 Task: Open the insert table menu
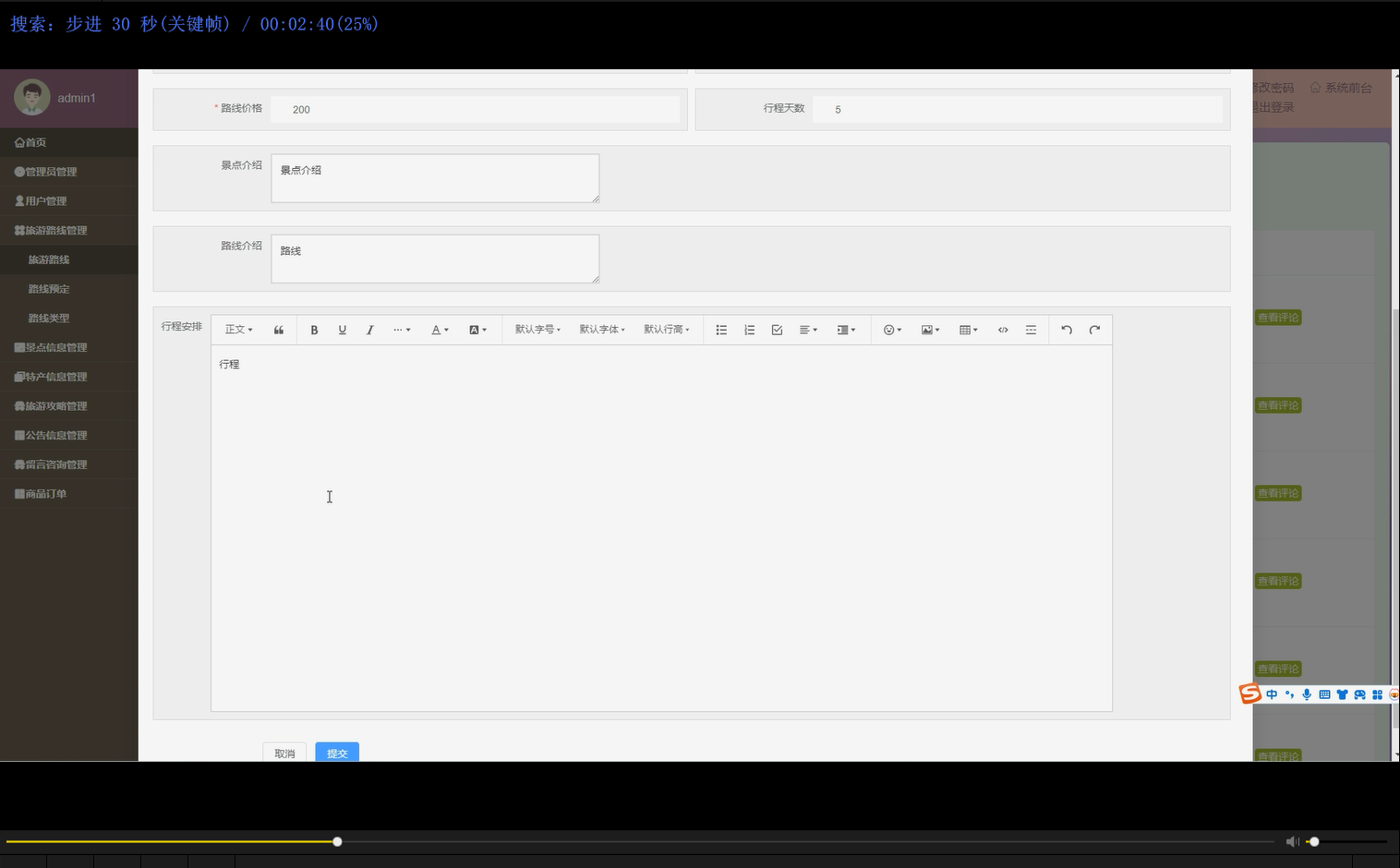click(x=968, y=330)
